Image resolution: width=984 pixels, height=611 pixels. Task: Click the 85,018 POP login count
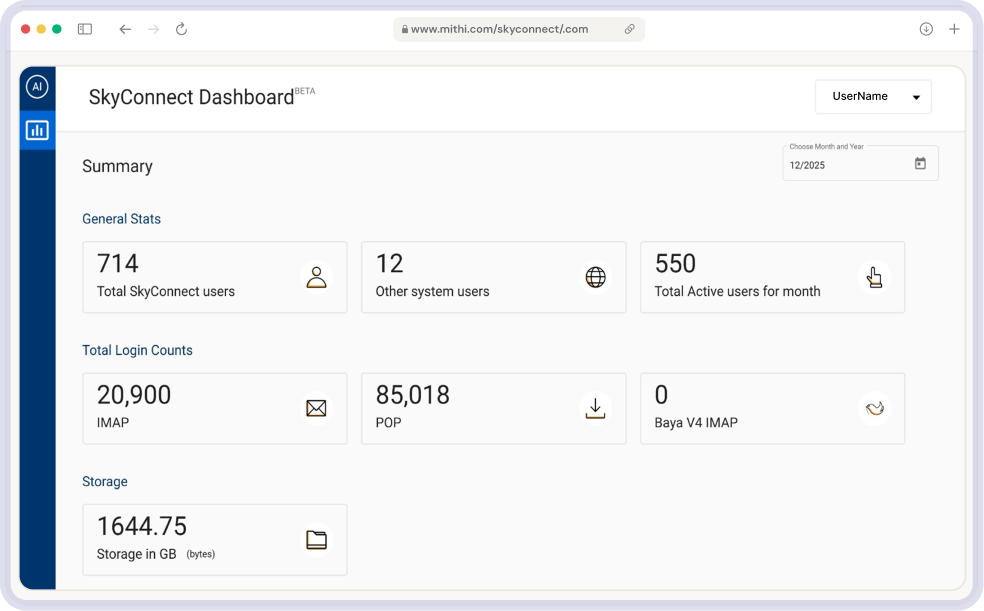click(412, 395)
